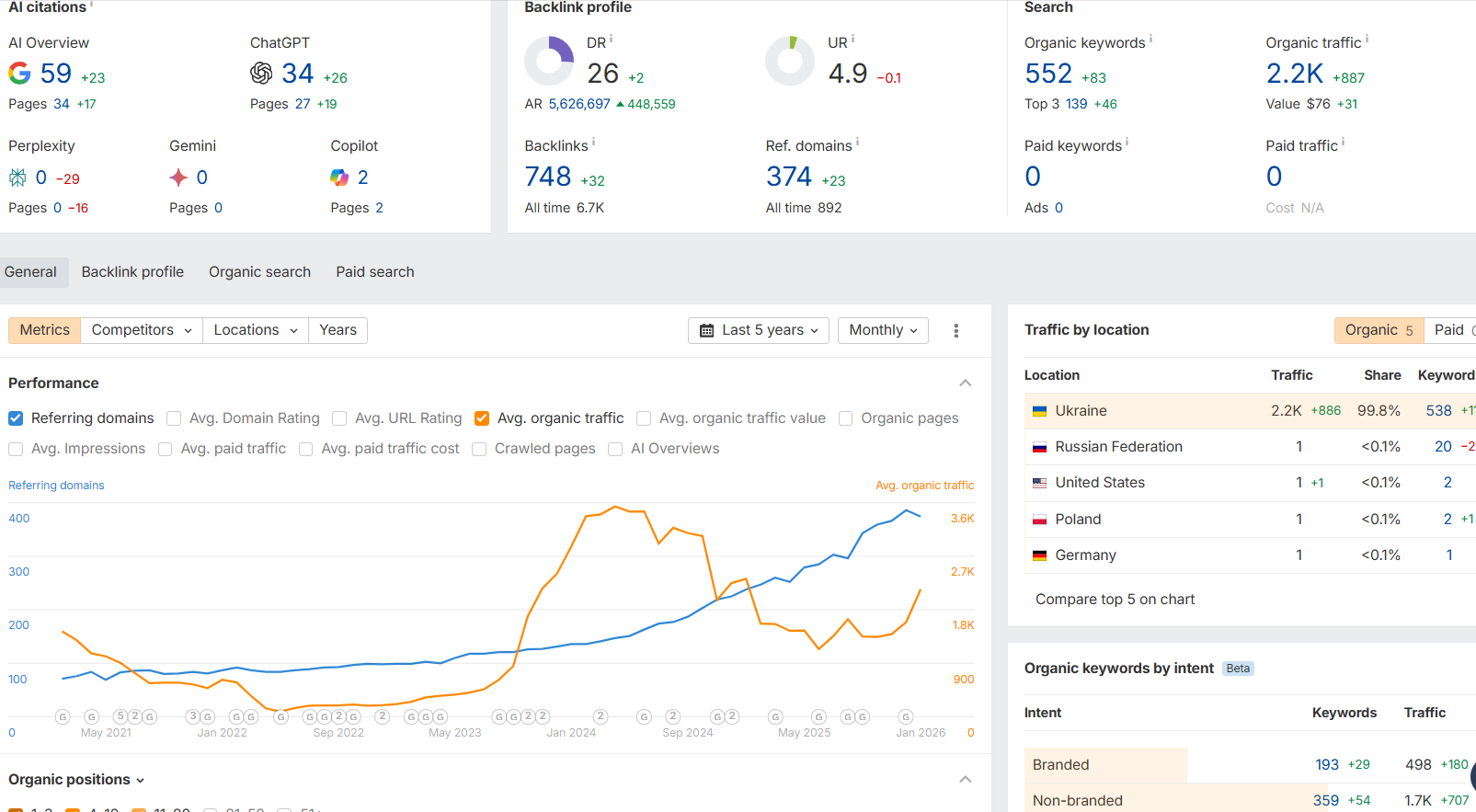The image size is (1476, 812).
Task: Collapse the Performance section
Action: 966,383
